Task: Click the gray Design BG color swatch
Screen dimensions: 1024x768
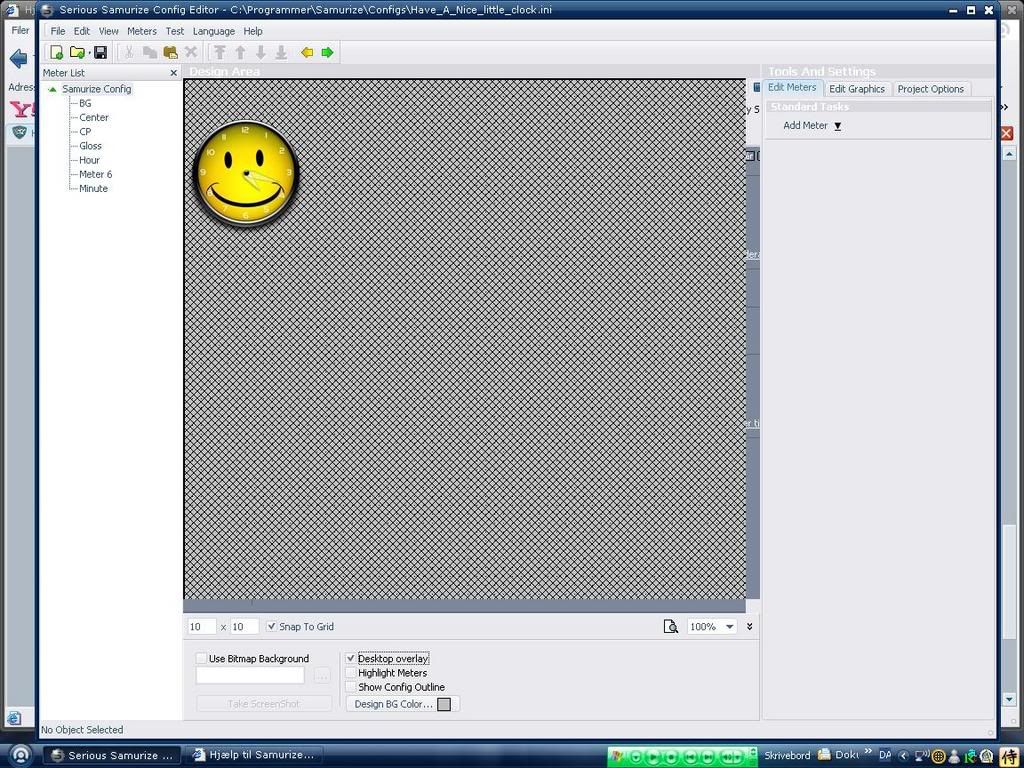Action: 444,704
